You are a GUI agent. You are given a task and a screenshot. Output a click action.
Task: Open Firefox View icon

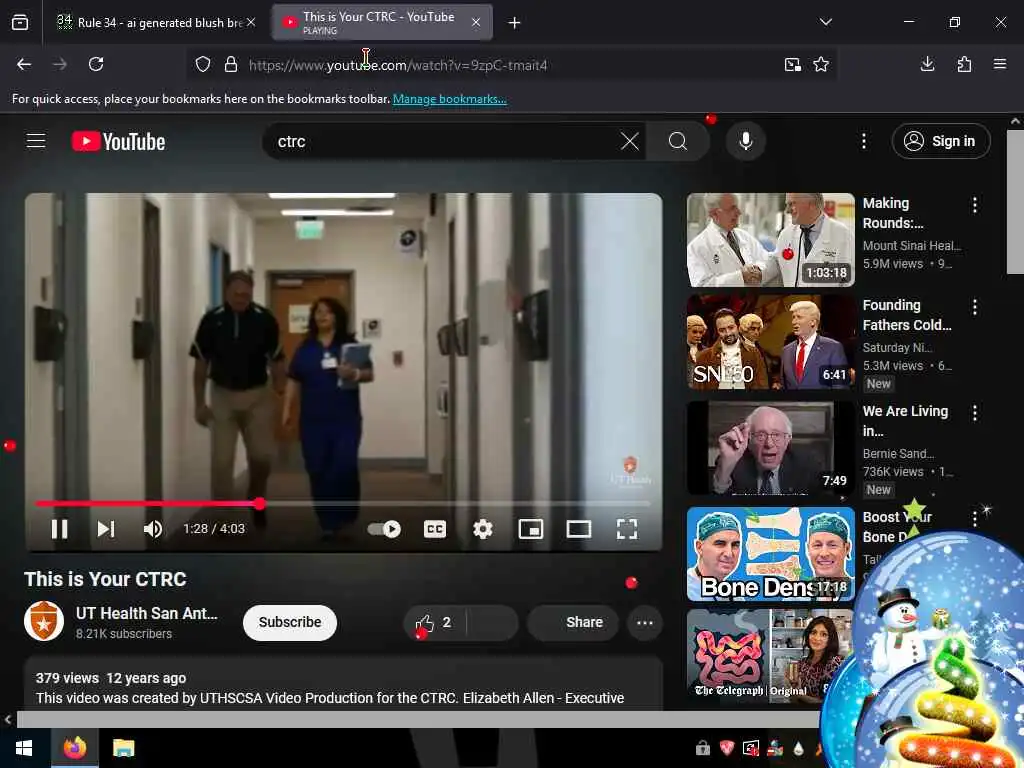[20, 23]
